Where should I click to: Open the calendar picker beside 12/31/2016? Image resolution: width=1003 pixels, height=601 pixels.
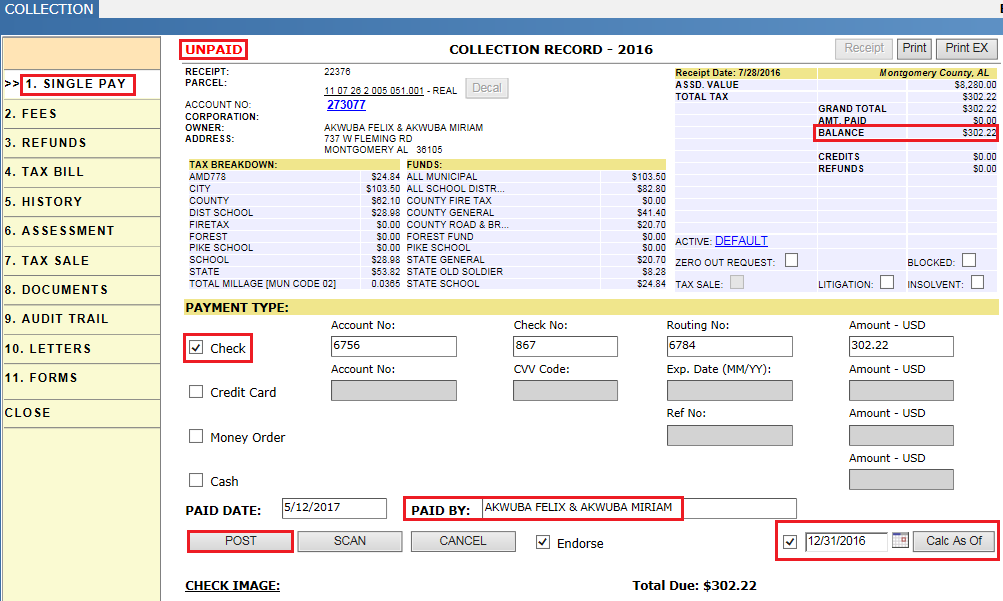[x=900, y=540]
